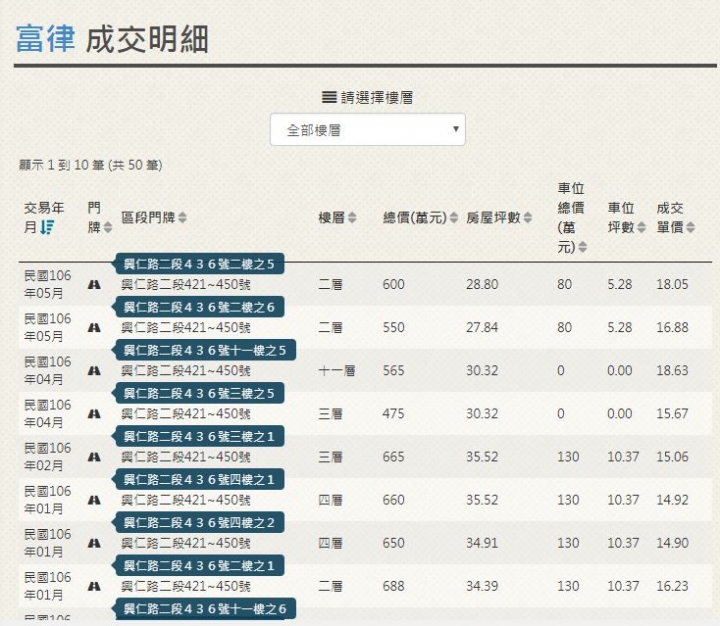The width and height of the screenshot is (720, 626).
Task: Click unit price cell 18.63
Action: (672, 371)
